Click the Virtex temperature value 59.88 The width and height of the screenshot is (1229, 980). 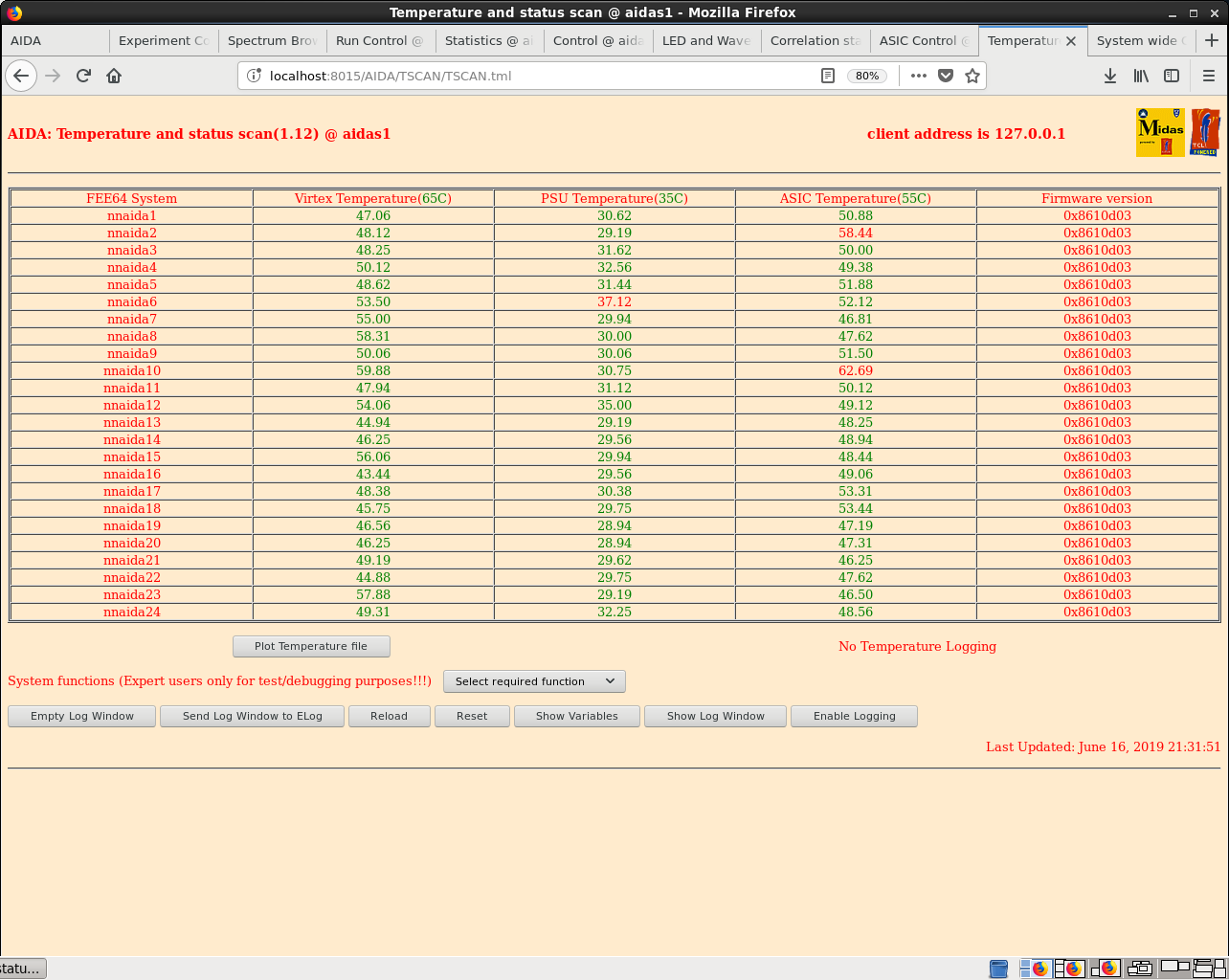coord(373,370)
